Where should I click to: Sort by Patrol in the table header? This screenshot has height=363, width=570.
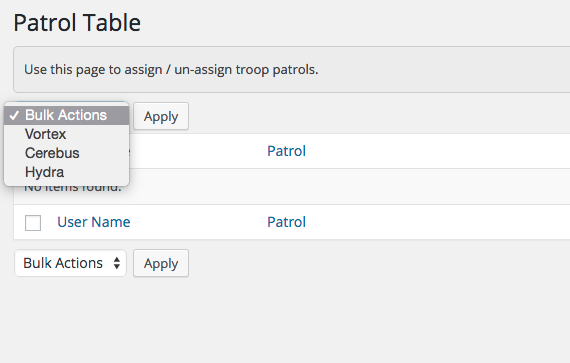(x=286, y=151)
